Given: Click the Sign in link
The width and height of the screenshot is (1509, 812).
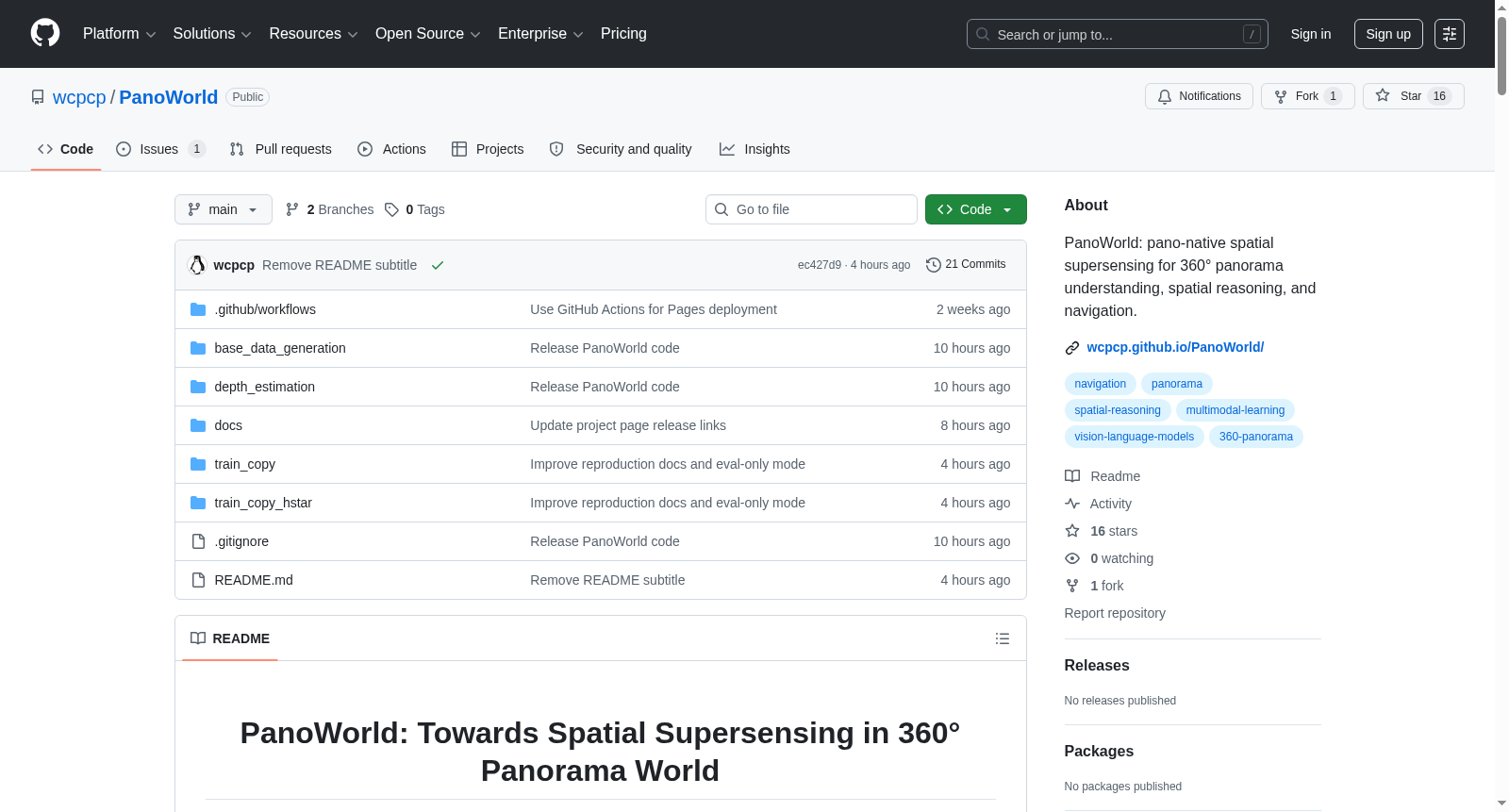Looking at the screenshot, I should pyautogui.click(x=1311, y=34).
